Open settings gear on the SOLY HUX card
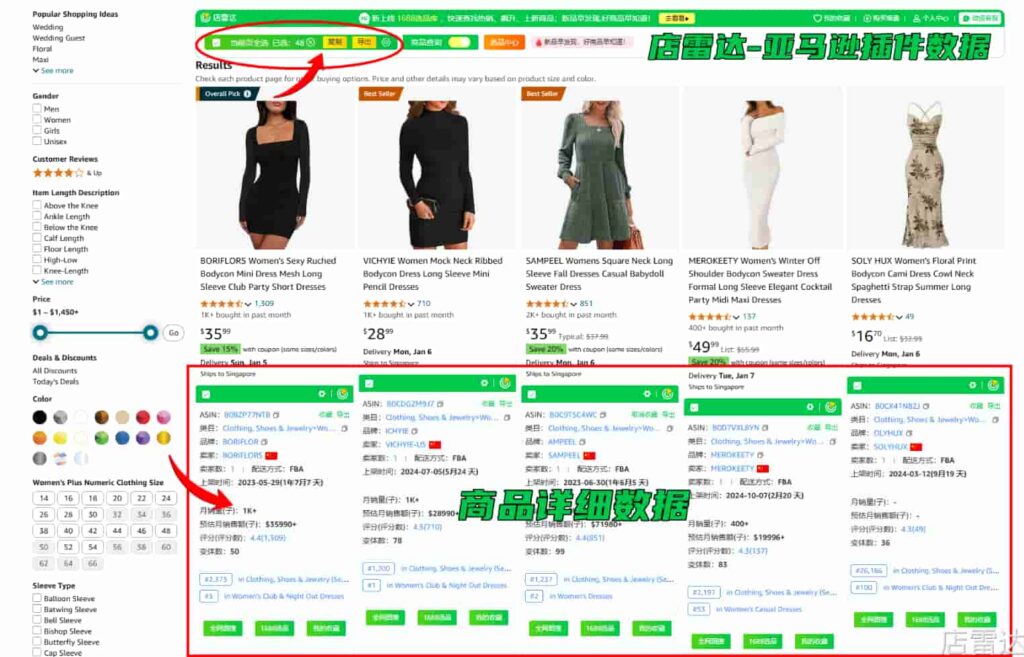1024x657 pixels. pyautogui.click(x=972, y=385)
